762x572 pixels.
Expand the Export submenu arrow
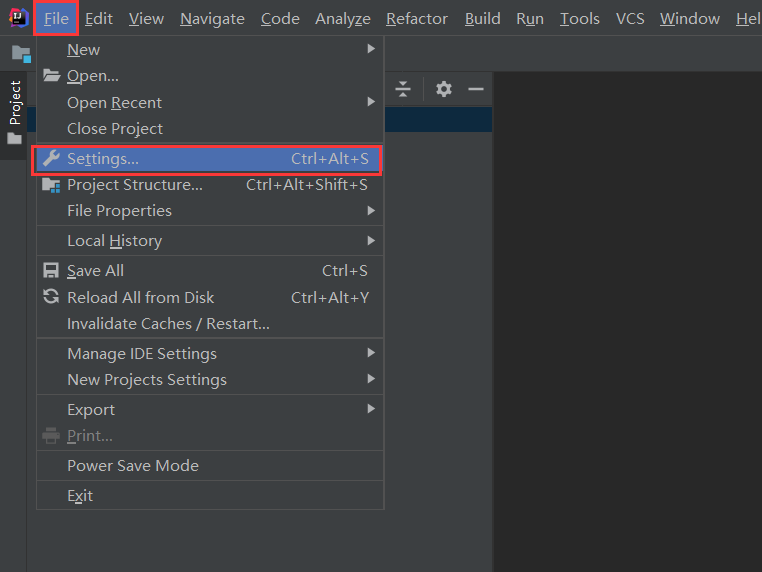(x=371, y=409)
